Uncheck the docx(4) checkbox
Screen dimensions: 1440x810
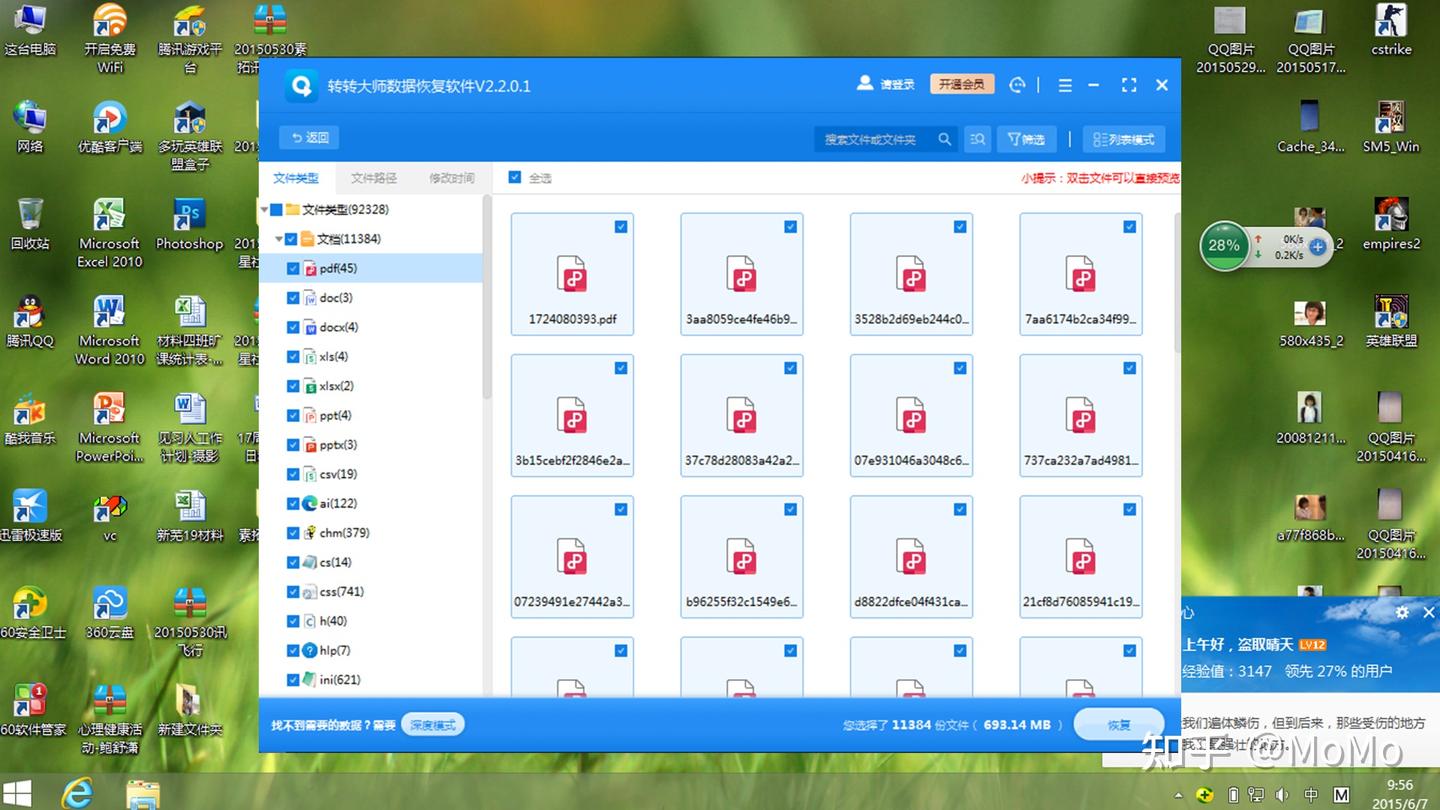293,327
